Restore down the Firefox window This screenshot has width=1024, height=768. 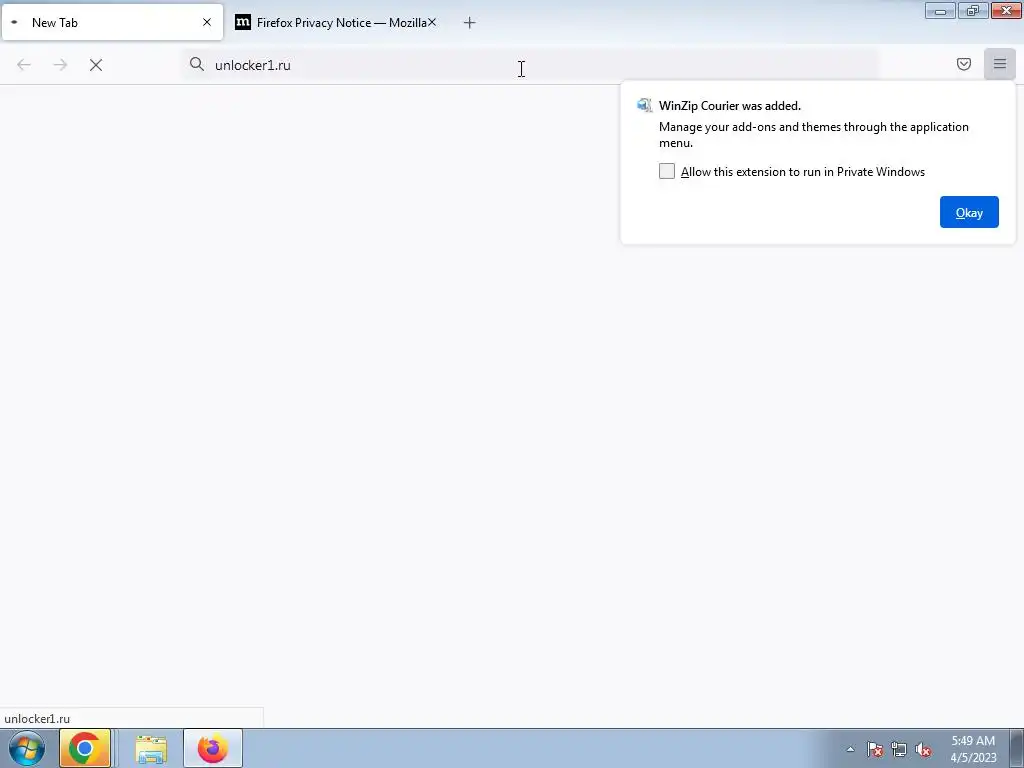point(973,10)
